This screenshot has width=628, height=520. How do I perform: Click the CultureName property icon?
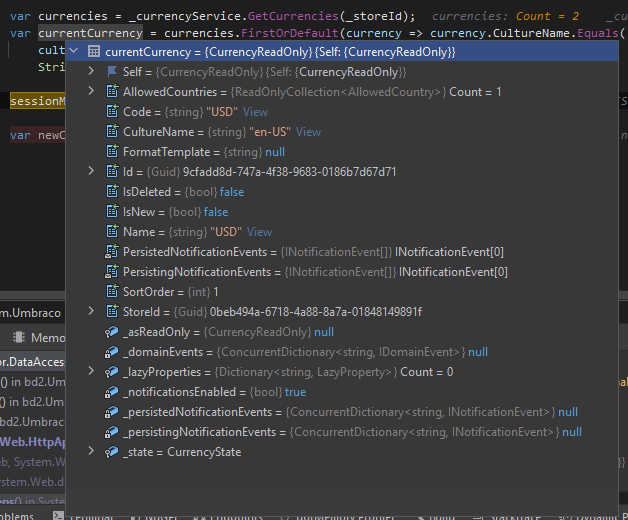112,131
